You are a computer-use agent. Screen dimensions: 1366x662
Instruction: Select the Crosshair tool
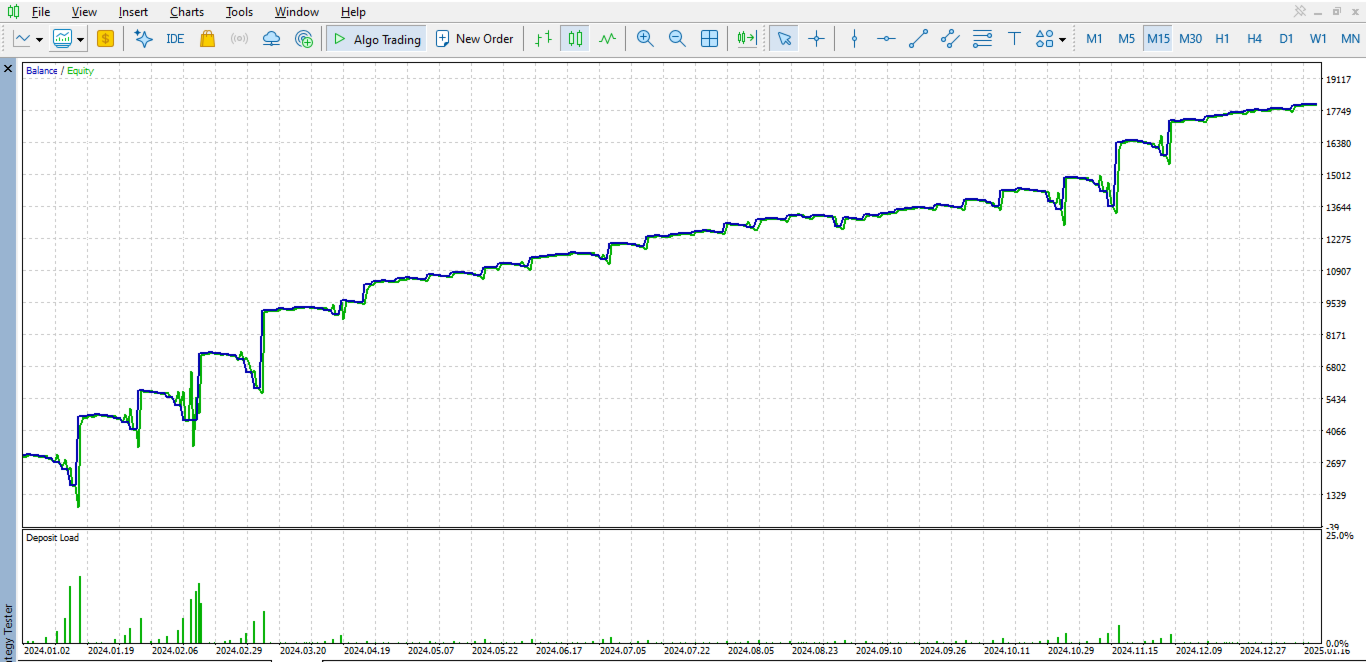tap(817, 39)
